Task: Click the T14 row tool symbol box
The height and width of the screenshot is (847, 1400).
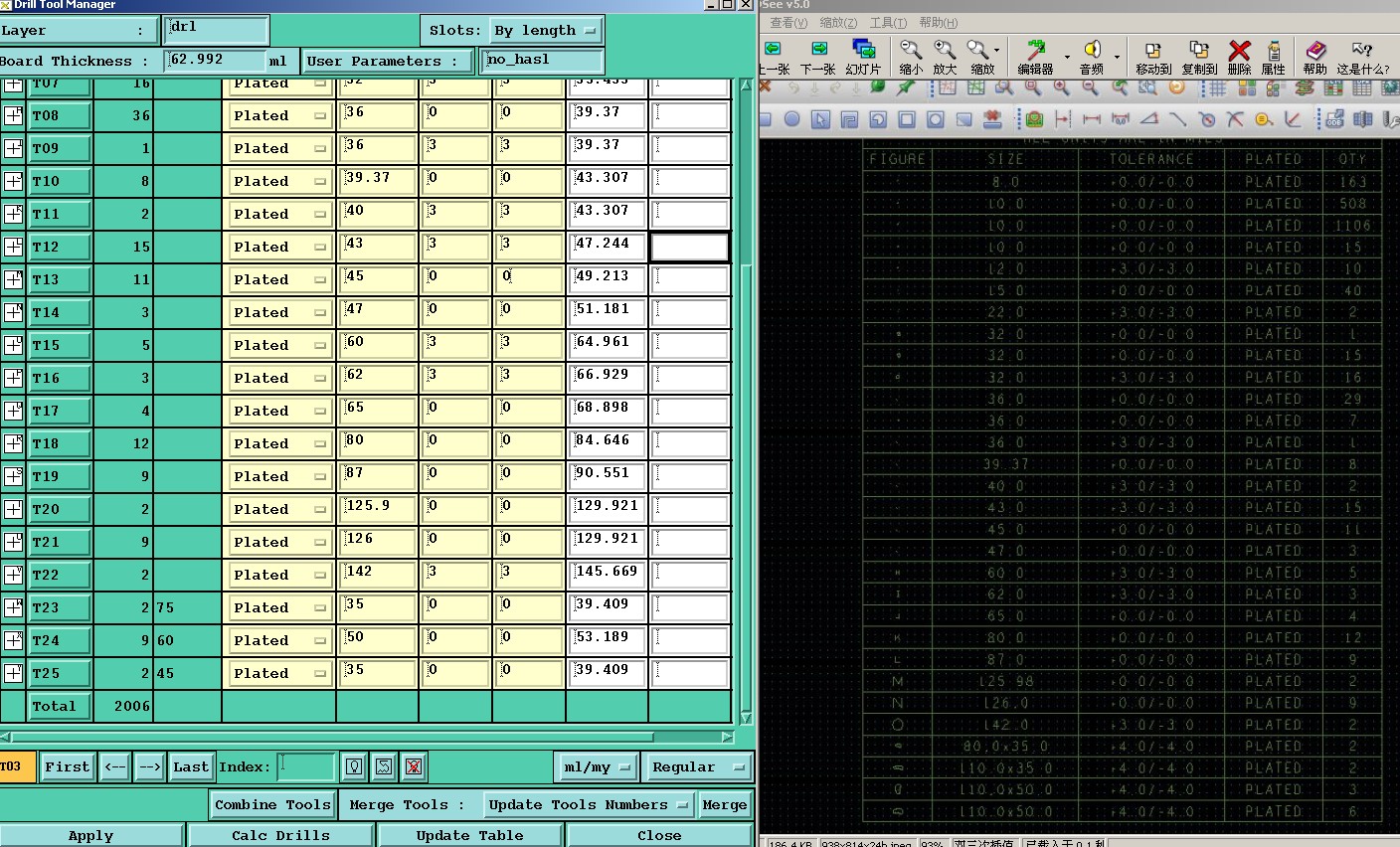Action: pyautogui.click(x=13, y=312)
